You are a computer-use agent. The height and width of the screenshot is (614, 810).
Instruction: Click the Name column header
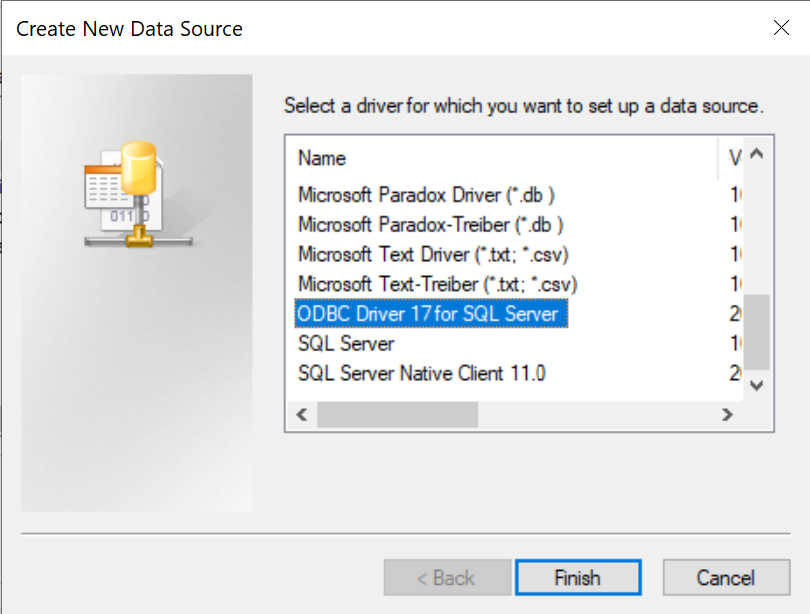502,158
